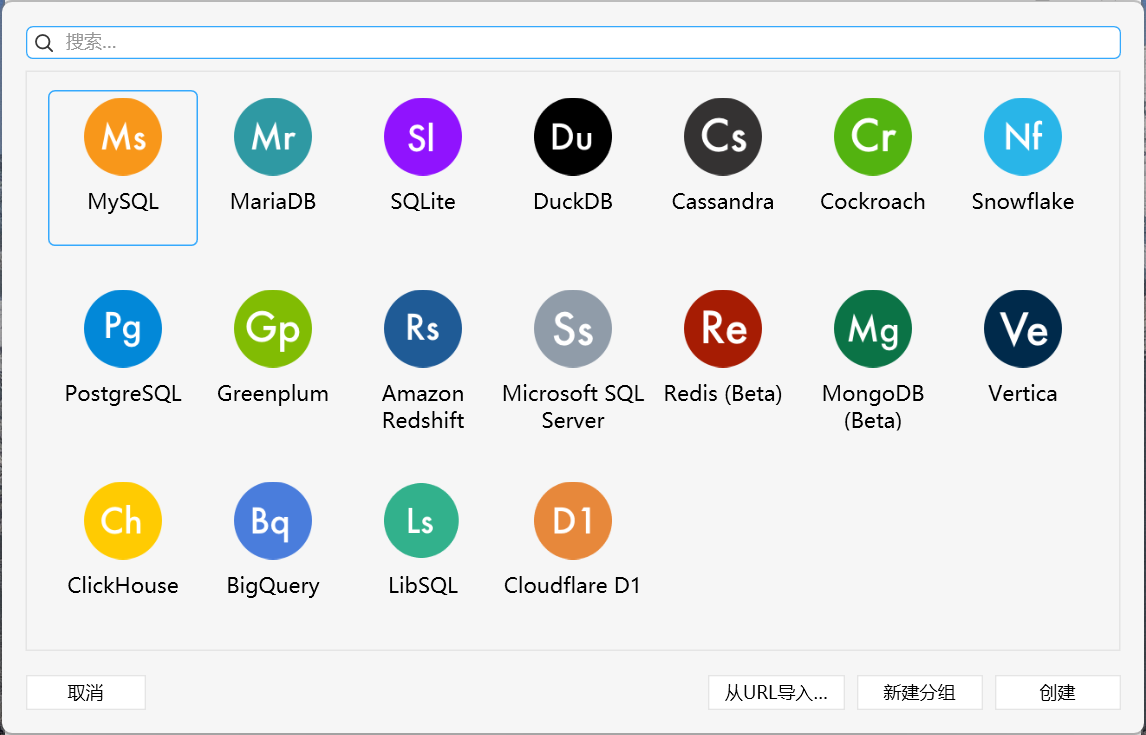Viewport: 1146px width, 735px height.
Task: Select the black DuckDB icon
Action: 572,137
